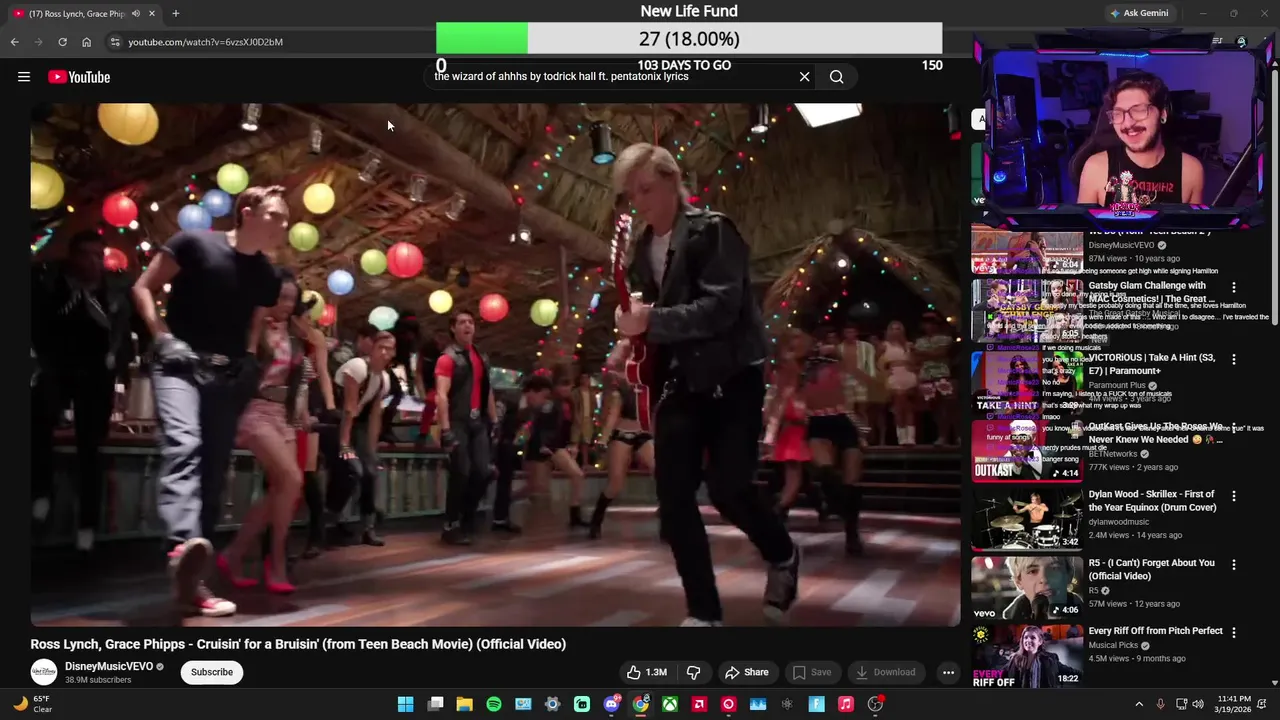This screenshot has width=1280, height=720.
Task: Open the Settings gear taskbar icon
Action: pyautogui.click(x=552, y=704)
